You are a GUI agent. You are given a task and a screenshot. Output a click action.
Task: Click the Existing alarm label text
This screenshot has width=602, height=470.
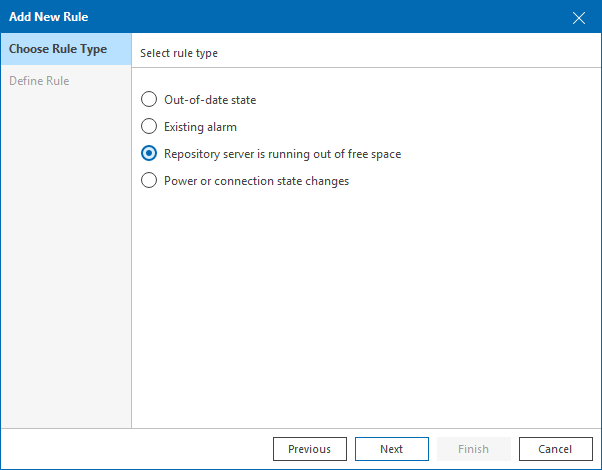click(200, 127)
